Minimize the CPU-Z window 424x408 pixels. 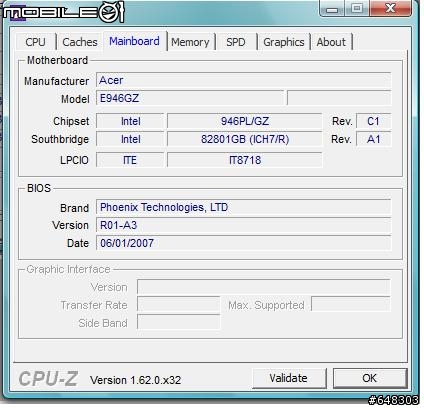[x=332, y=8]
